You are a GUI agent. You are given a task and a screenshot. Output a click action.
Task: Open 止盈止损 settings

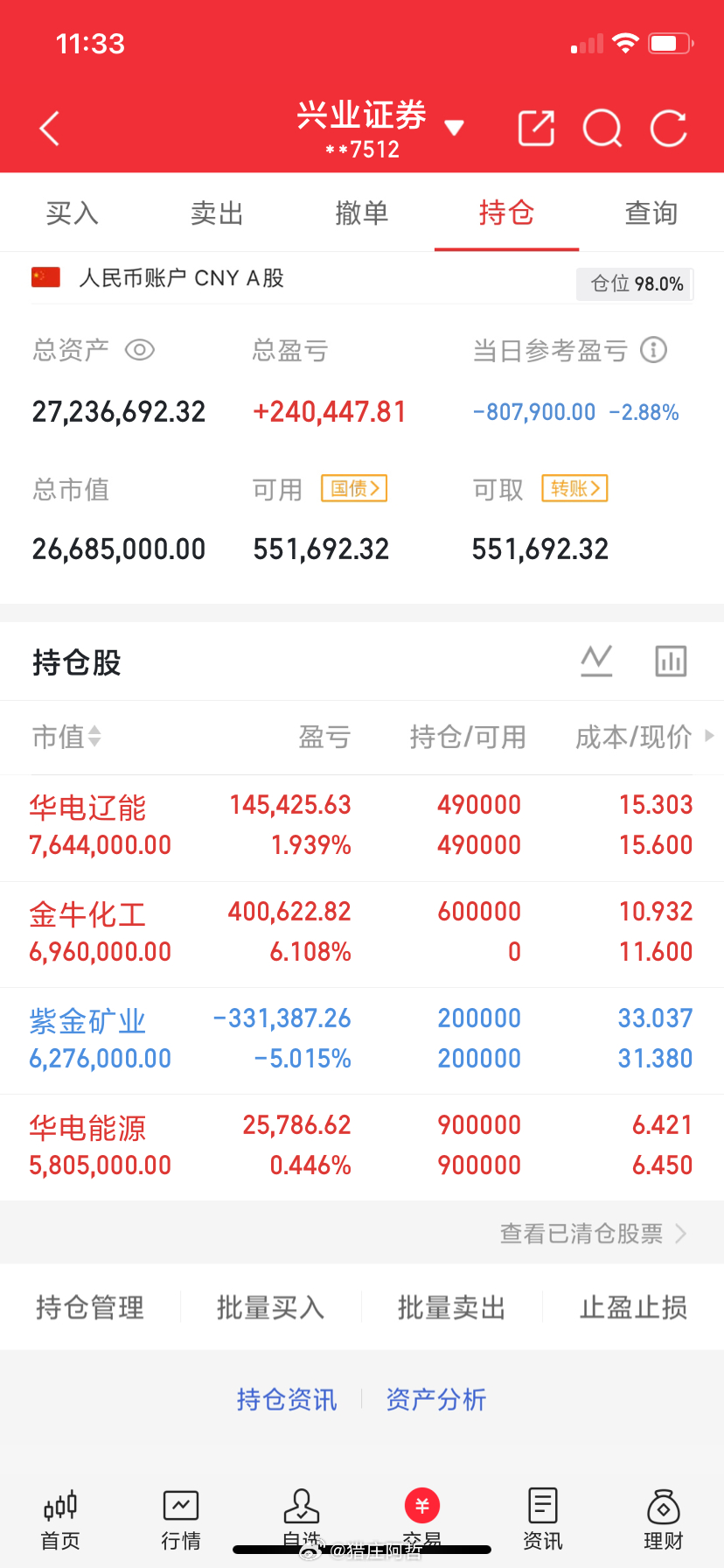633,1307
